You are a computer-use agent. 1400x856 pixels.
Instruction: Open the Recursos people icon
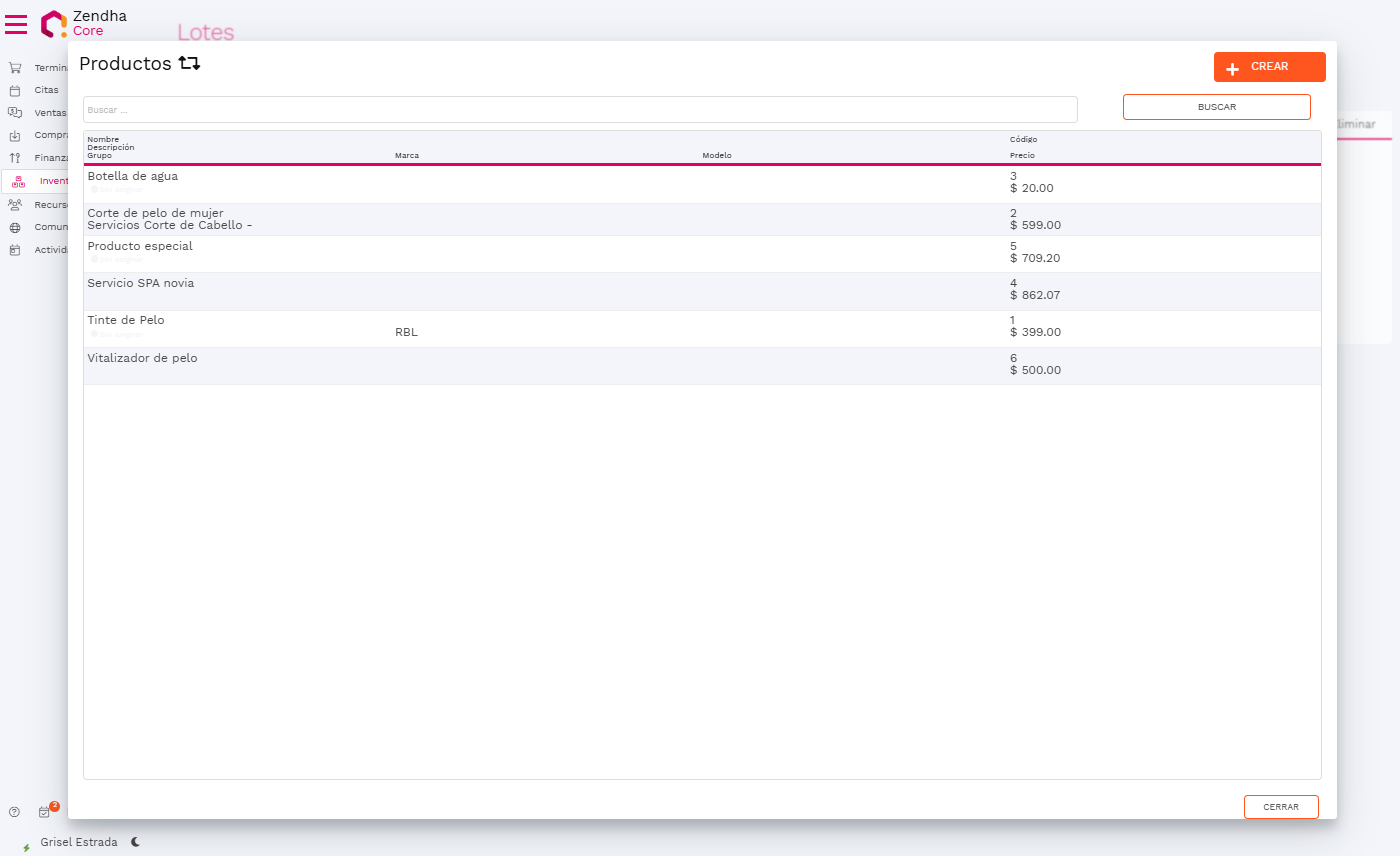[x=15, y=204]
